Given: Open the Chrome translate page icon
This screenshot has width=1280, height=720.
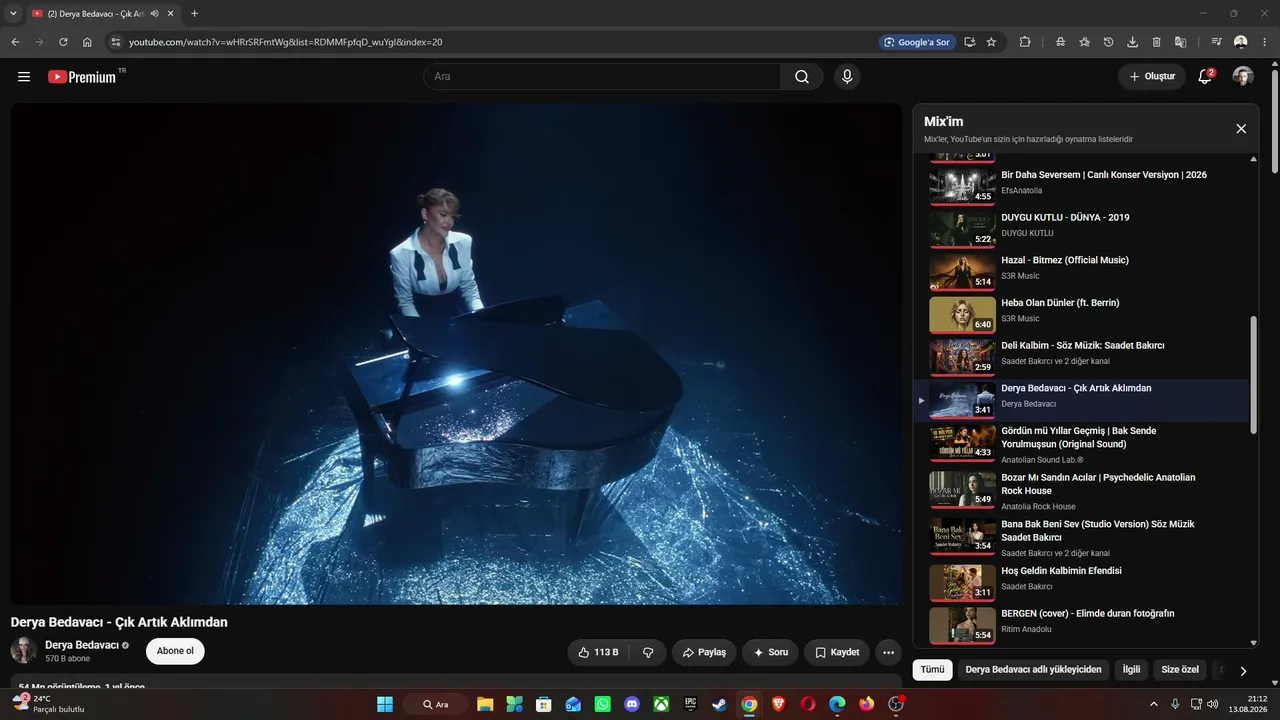Looking at the screenshot, I should [1180, 42].
